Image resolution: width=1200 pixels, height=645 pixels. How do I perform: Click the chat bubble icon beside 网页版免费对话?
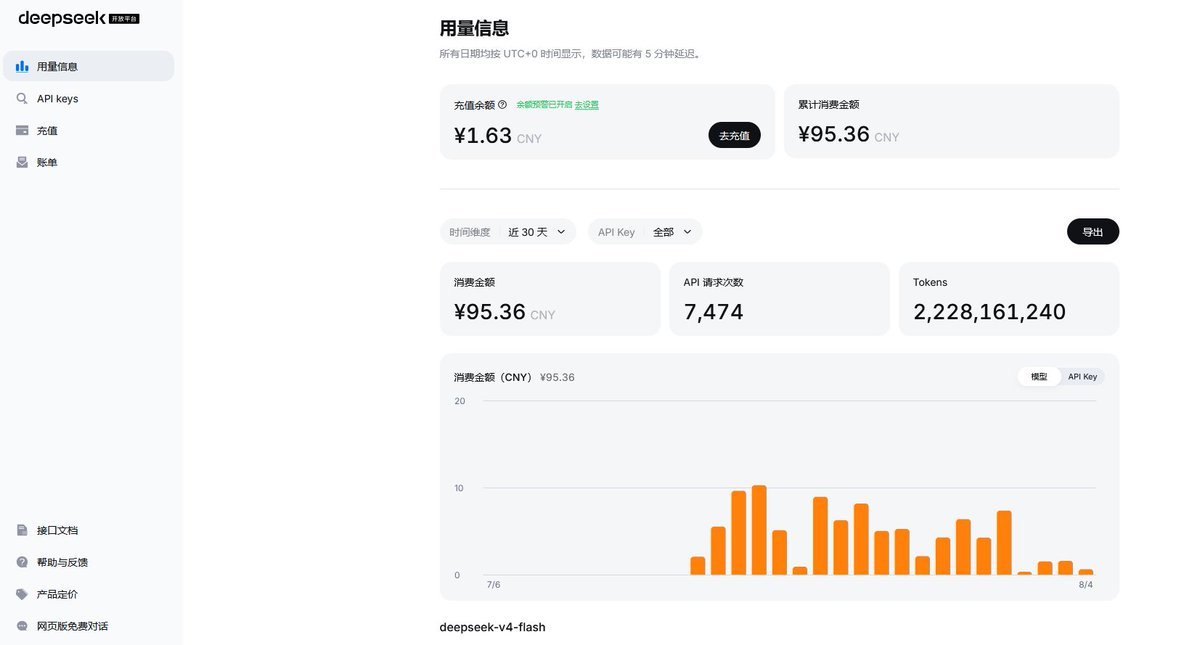22,626
